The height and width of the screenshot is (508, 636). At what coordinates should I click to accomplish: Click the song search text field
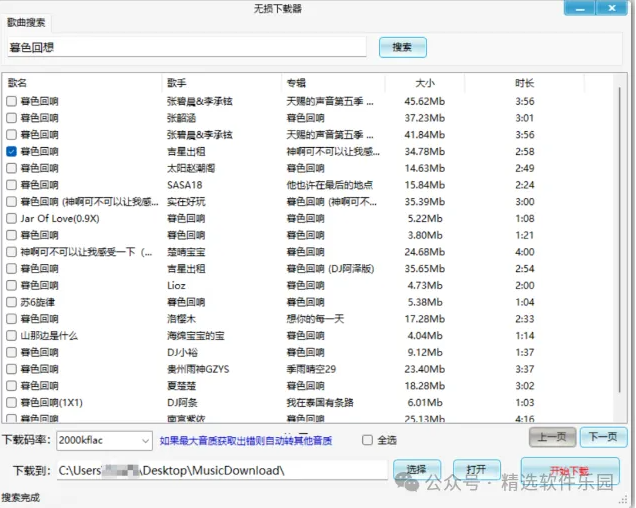coord(186,47)
